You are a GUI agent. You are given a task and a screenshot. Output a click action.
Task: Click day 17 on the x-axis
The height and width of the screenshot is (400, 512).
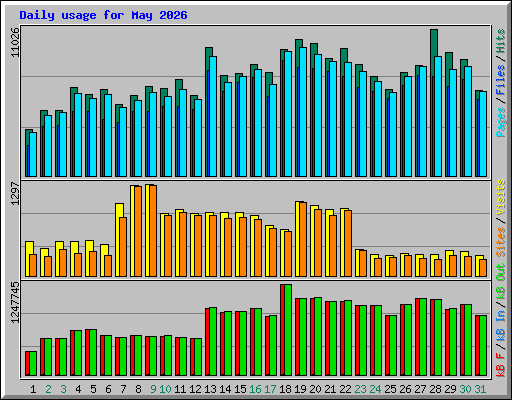click(270, 389)
